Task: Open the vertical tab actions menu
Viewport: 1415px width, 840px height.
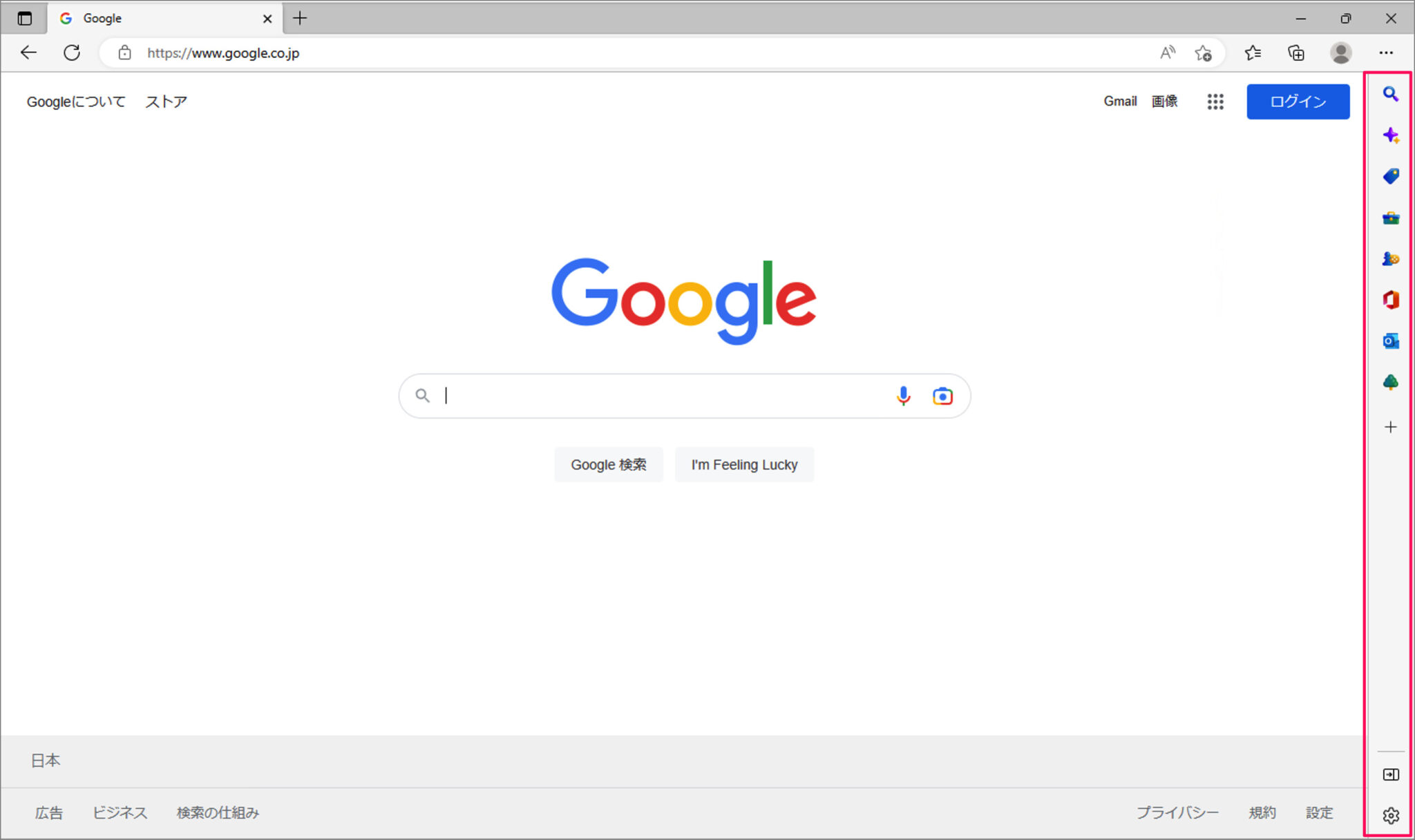Action: click(25, 19)
